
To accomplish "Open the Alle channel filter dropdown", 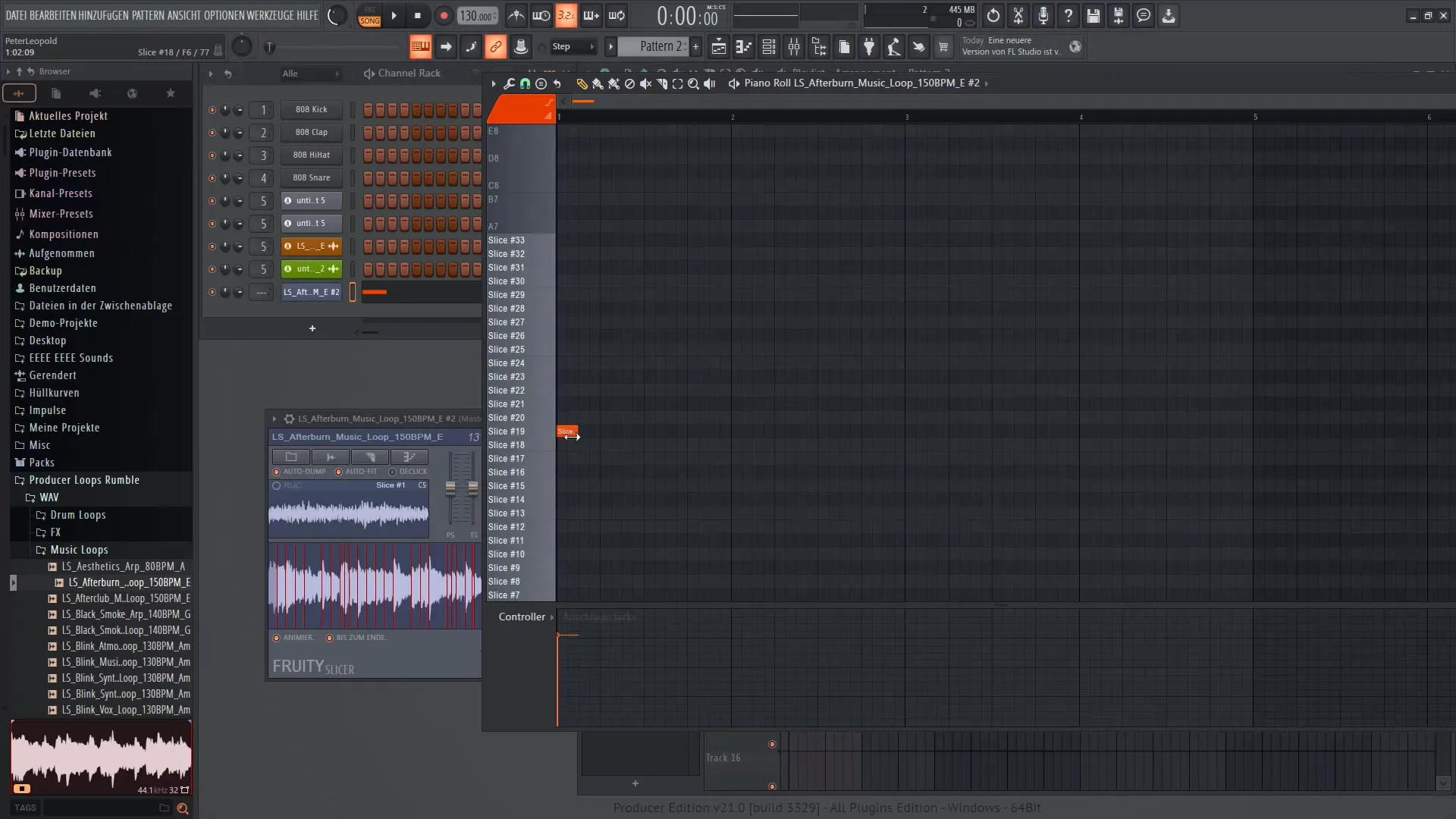I will point(311,74).
